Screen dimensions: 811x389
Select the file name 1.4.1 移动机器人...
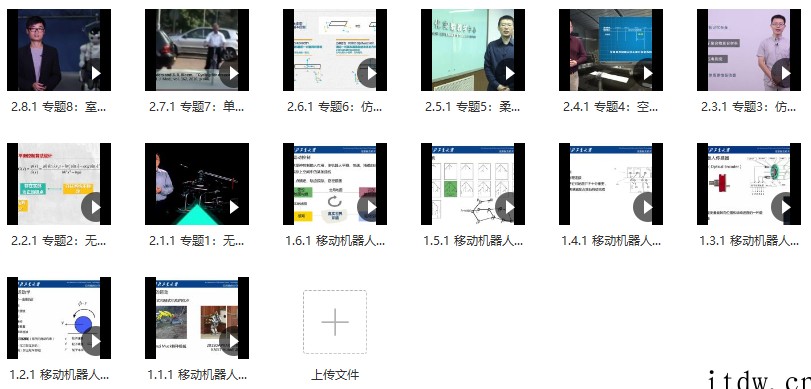coord(611,241)
